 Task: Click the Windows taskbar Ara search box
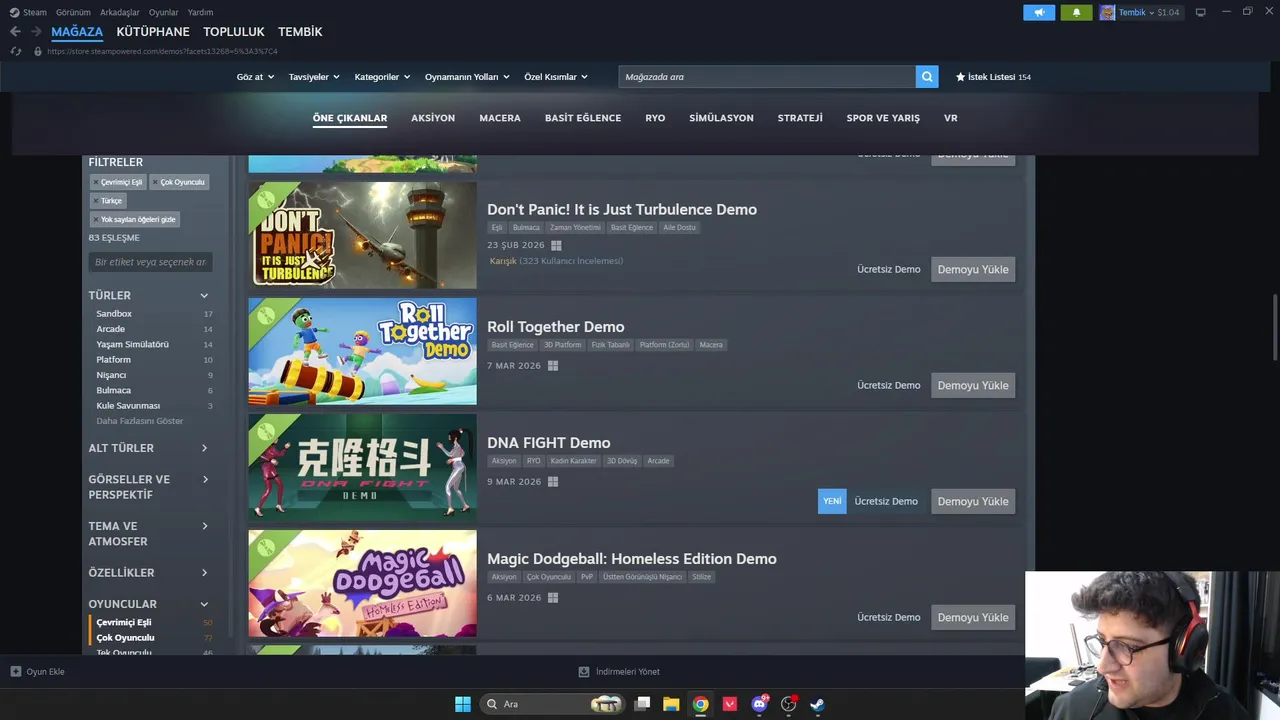click(553, 704)
